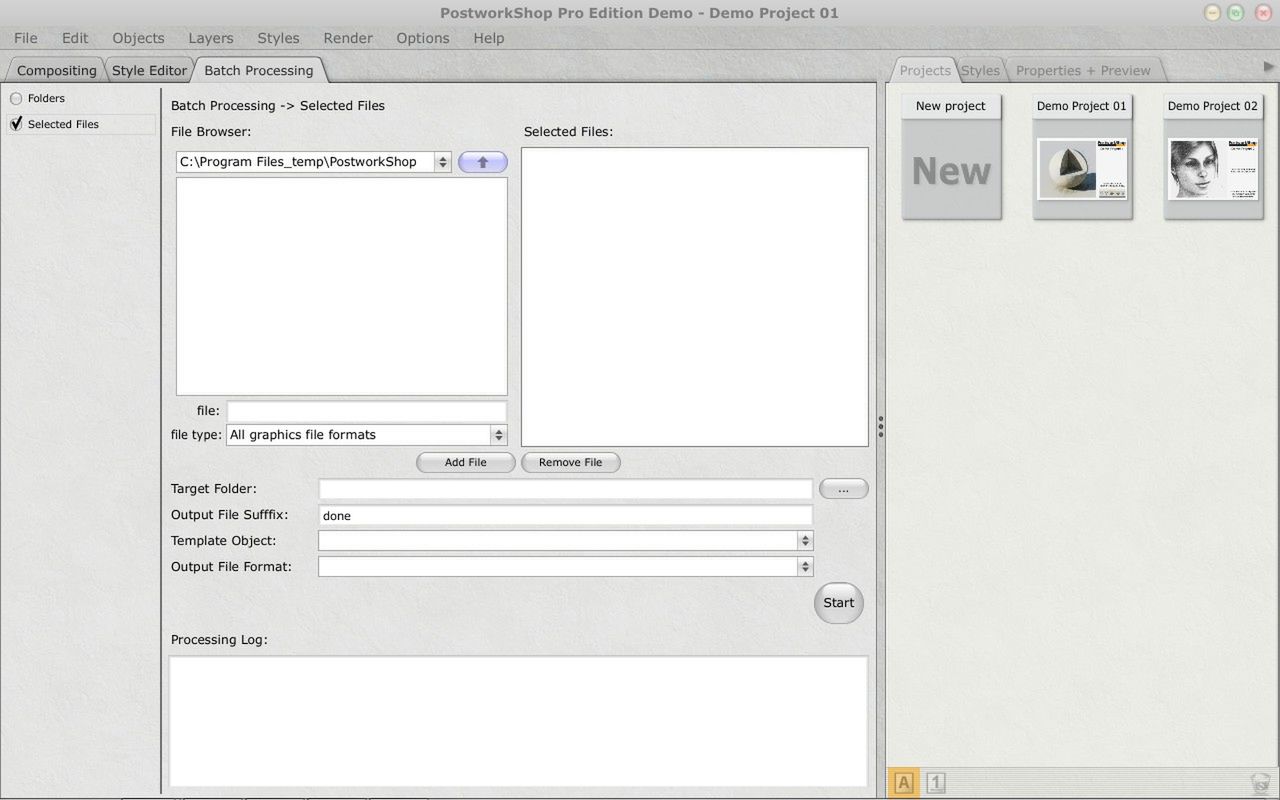Screen dimensions: 1280x800
Task: Click the parent folder up-arrow button
Action: pos(482,162)
